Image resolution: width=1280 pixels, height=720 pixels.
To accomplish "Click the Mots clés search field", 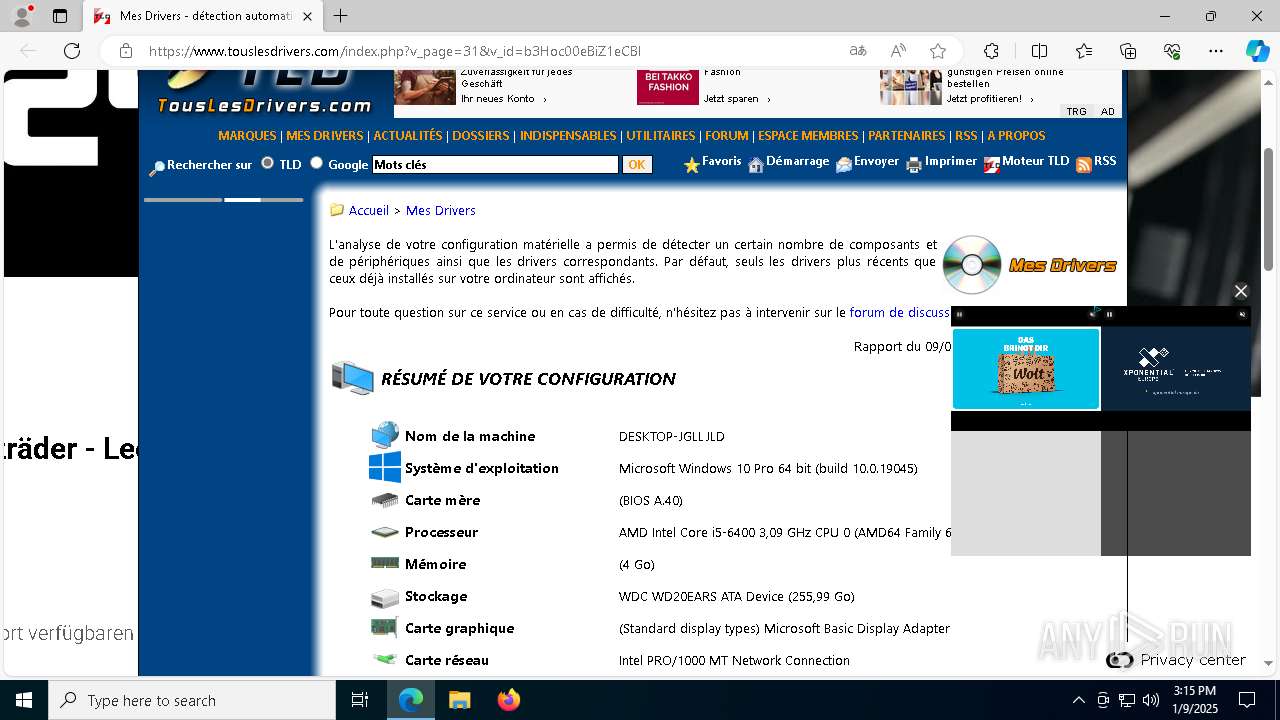I will pos(495,165).
